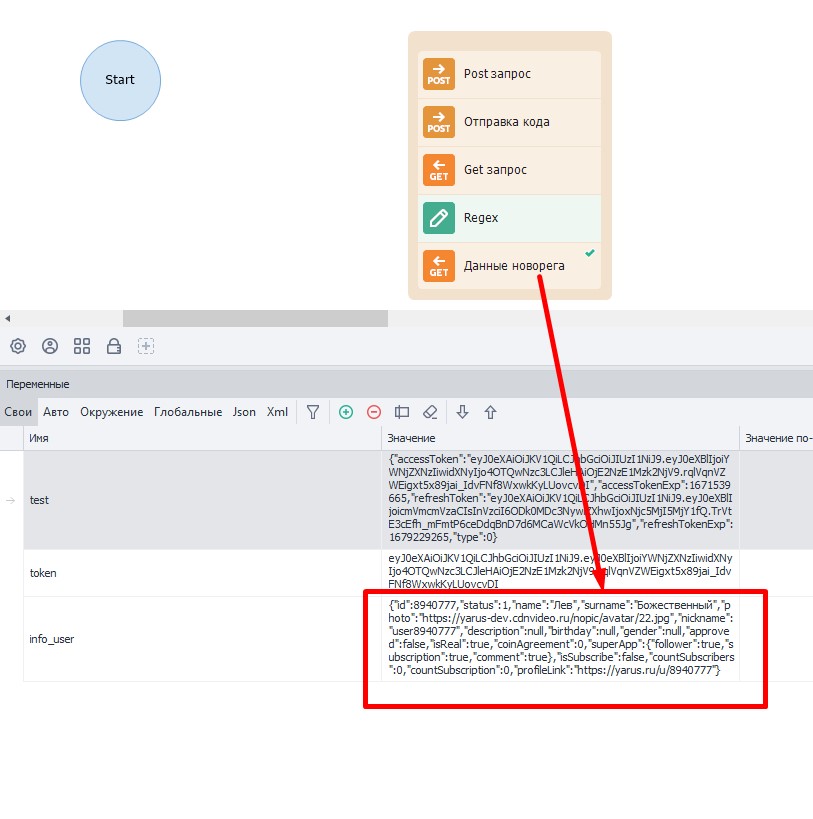
Task: Select the Start node circle
Action: 120,80
